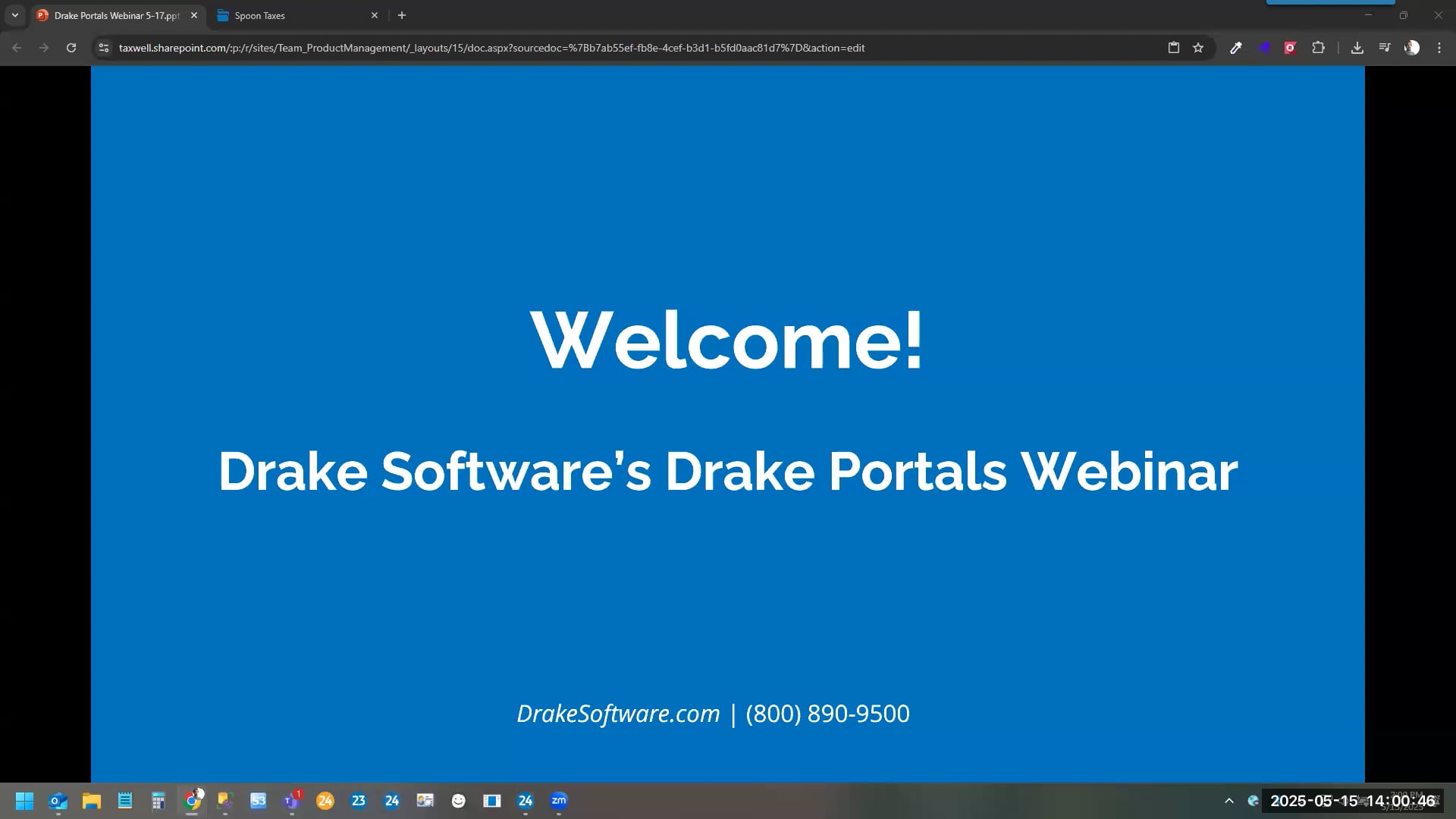Open the media playback control in Chrome toolbar
This screenshot has height=819, width=1456.
[1385, 48]
